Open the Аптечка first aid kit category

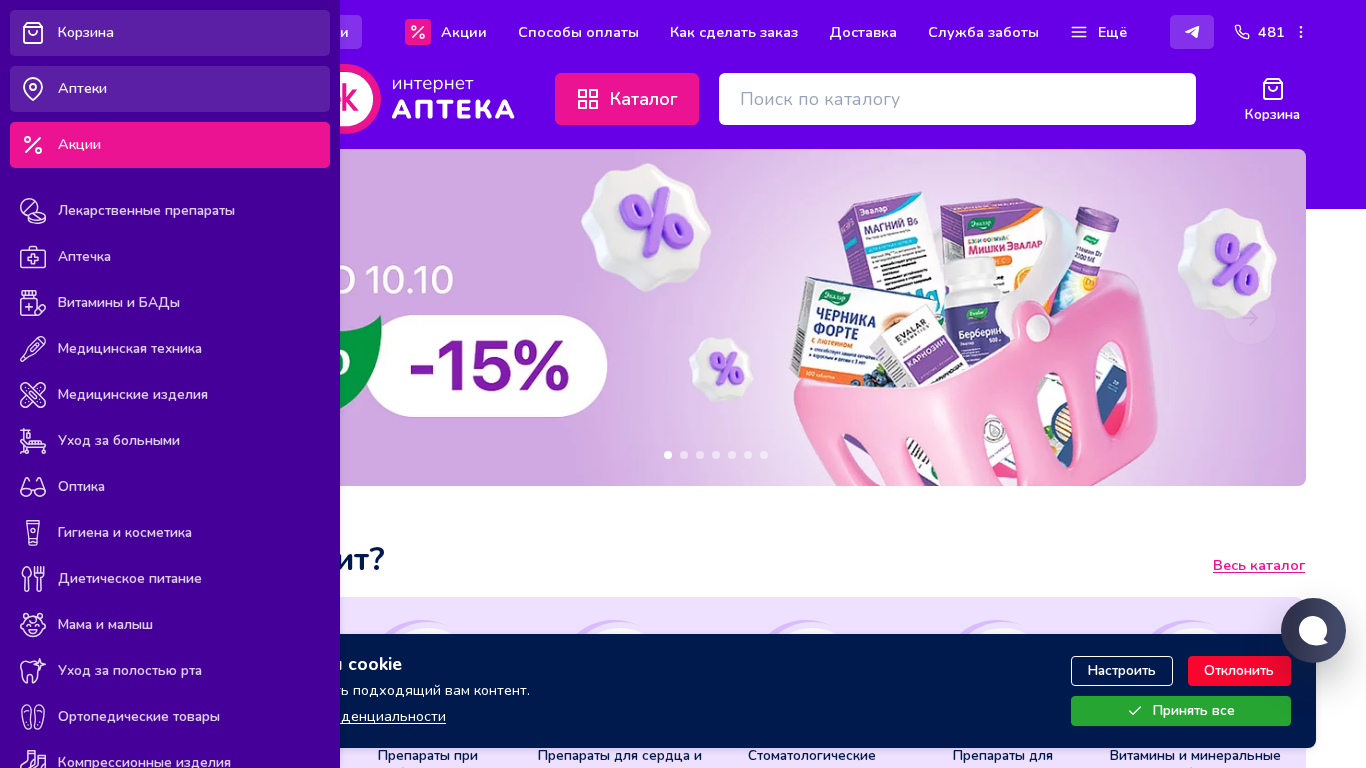click(x=170, y=257)
